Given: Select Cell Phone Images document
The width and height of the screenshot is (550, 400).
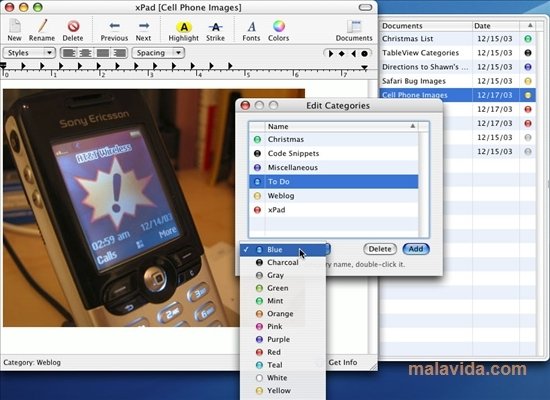Looking at the screenshot, I should click(x=457, y=95).
